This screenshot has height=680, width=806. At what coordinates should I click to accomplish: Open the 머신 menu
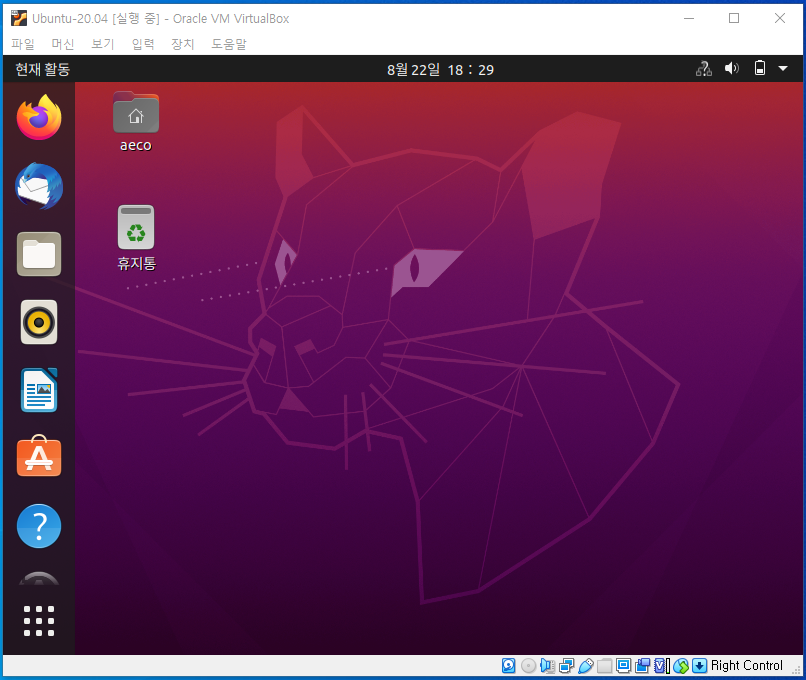pos(63,44)
